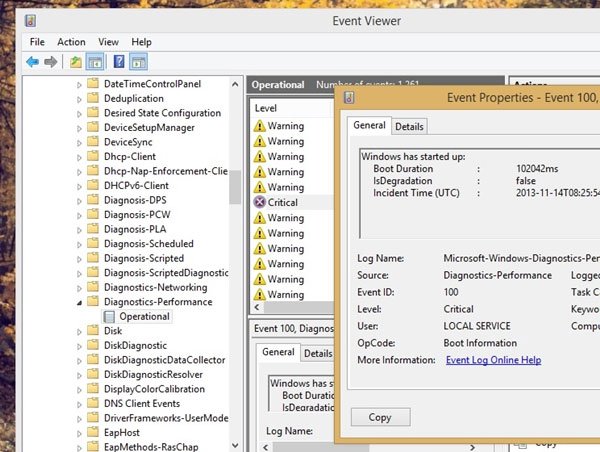
Task: Select General tab in lower preview pane
Action: point(278,352)
